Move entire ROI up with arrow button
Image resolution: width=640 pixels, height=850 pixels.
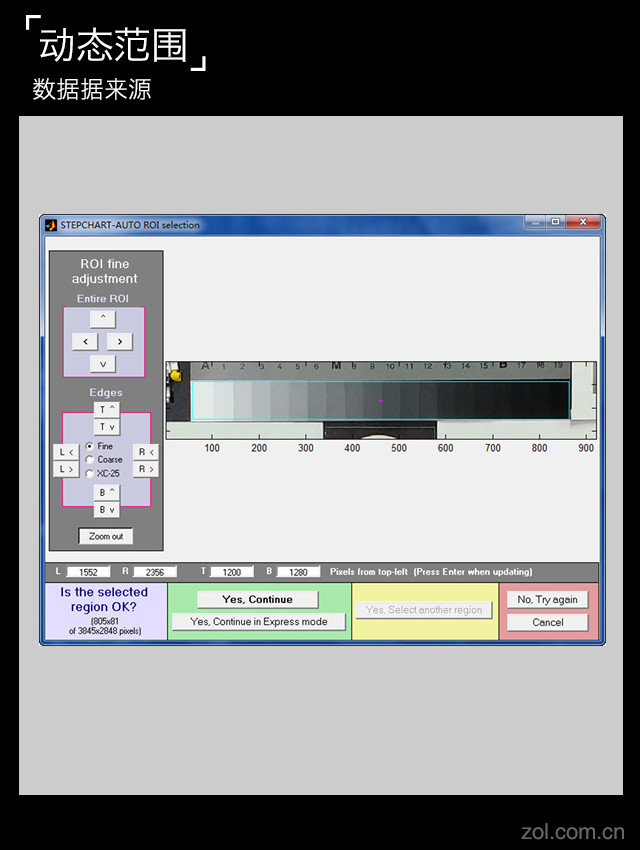click(102, 319)
